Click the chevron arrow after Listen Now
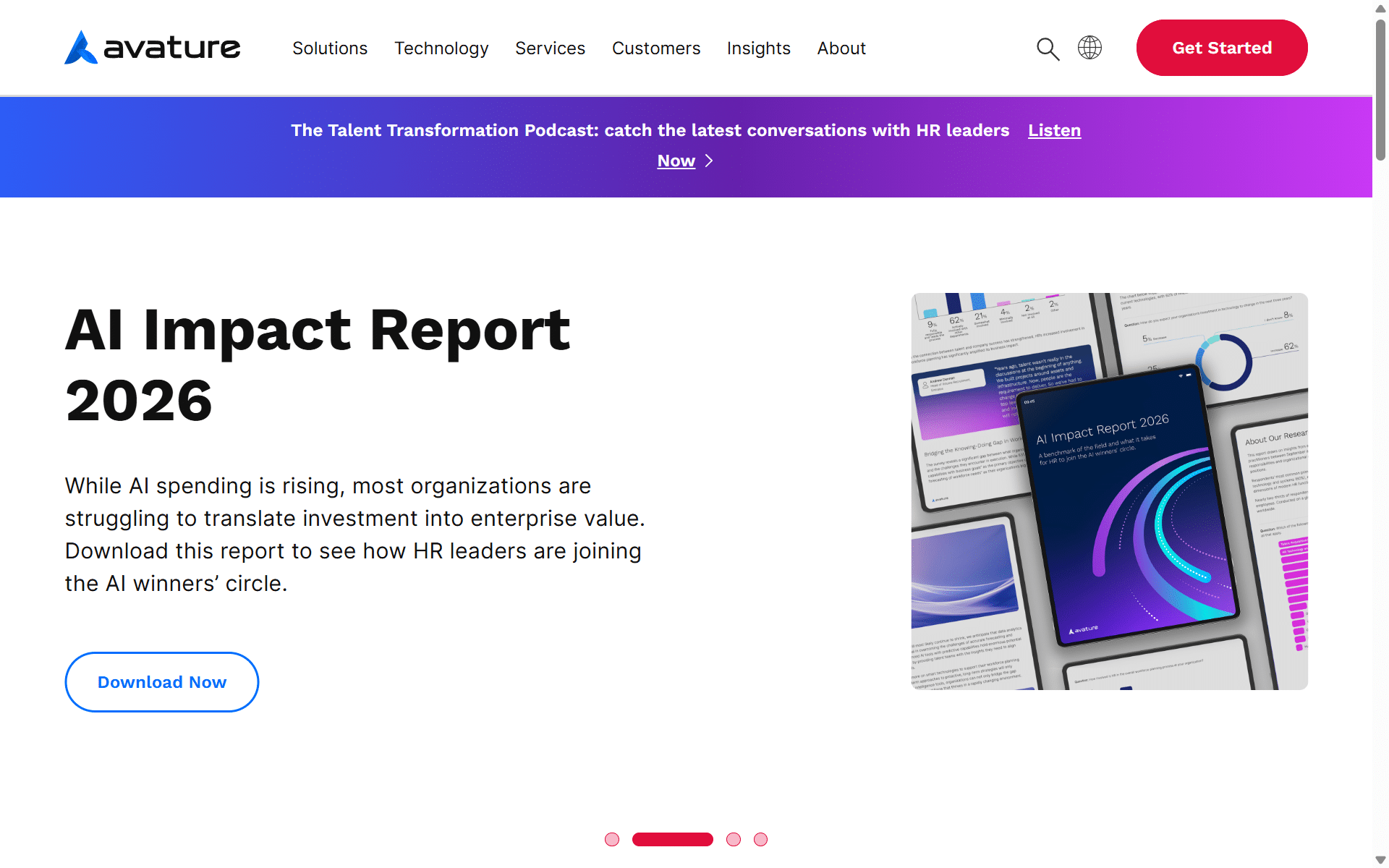Image resolution: width=1389 pixels, height=868 pixels. click(x=709, y=161)
